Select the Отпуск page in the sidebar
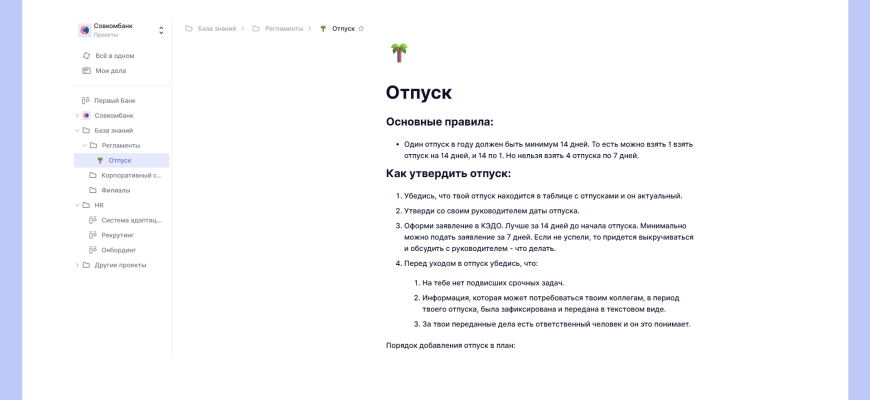 pos(119,160)
